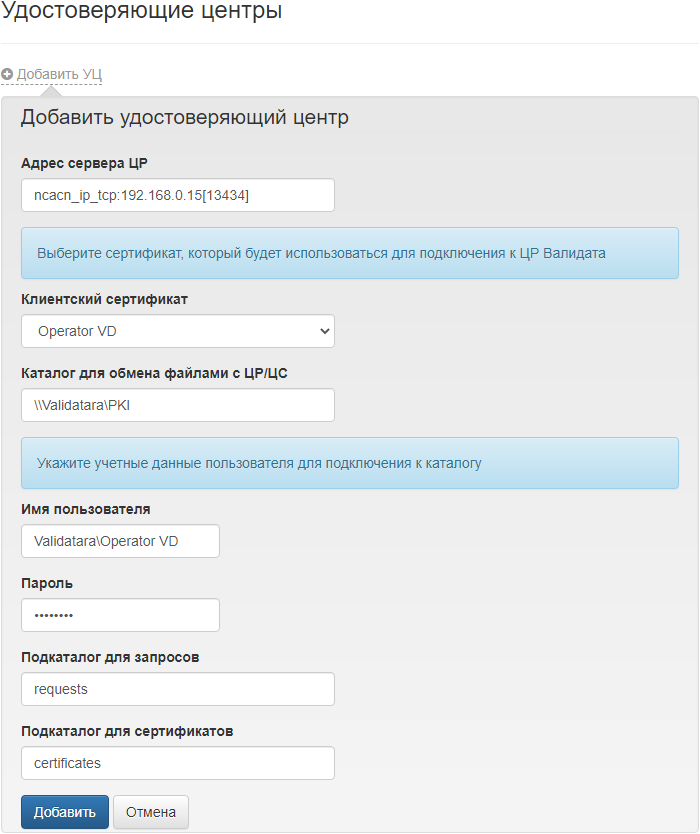This screenshot has height=834, width=700.
Task: Expand the Клиентский сертификат dropdown
Action: (177, 331)
